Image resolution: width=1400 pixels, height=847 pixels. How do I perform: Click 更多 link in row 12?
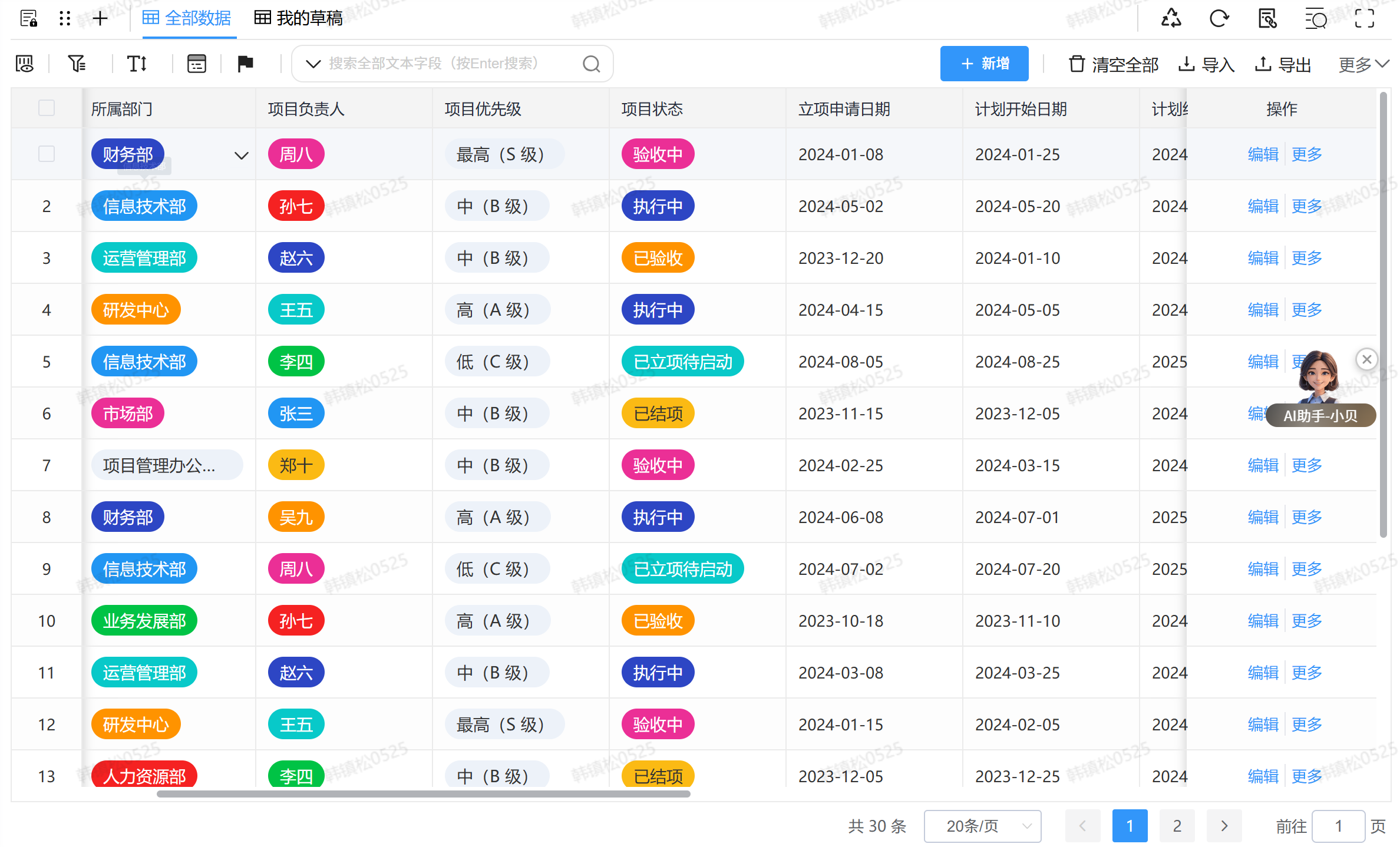[1306, 724]
